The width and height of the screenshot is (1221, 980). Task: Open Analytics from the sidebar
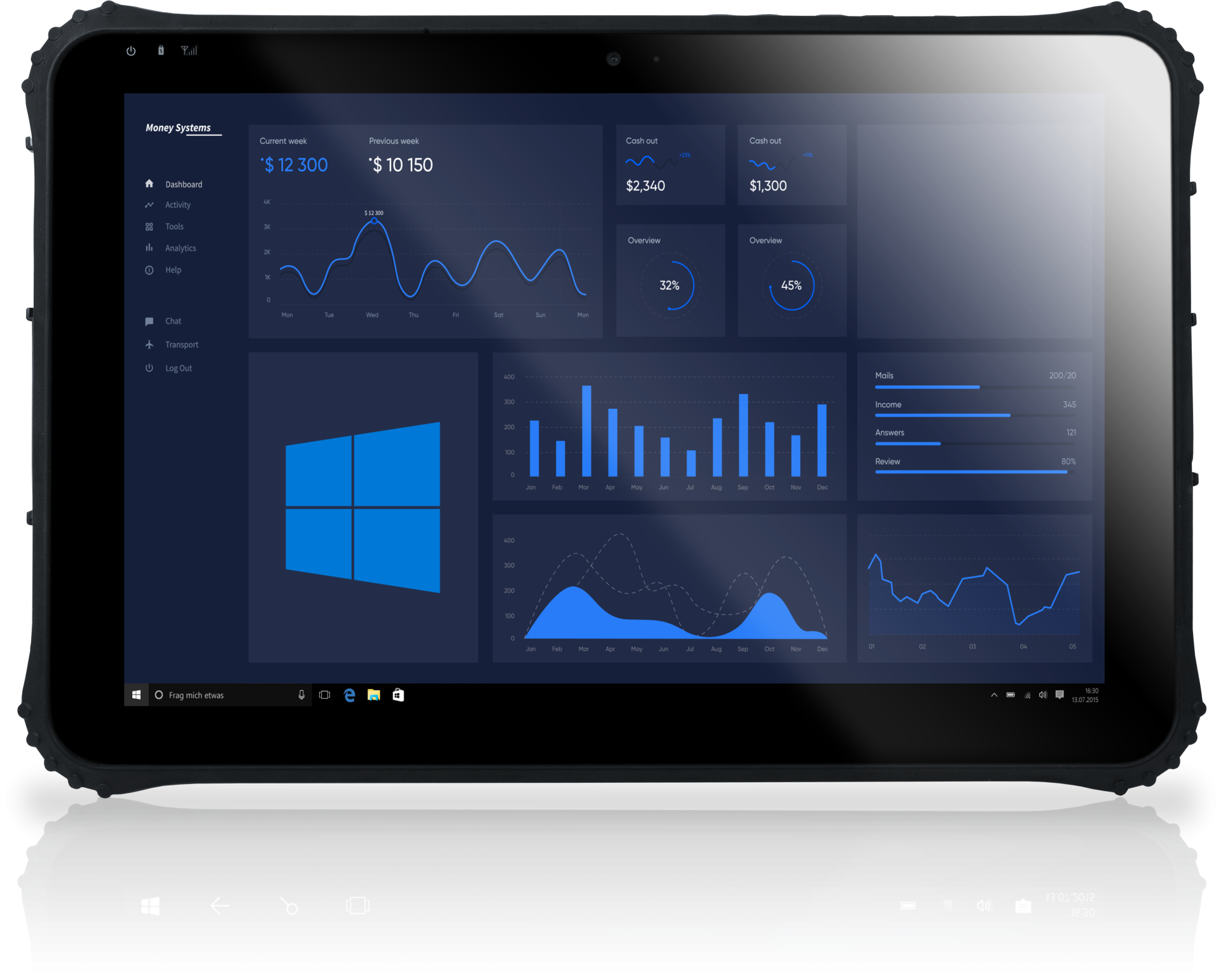(180, 248)
